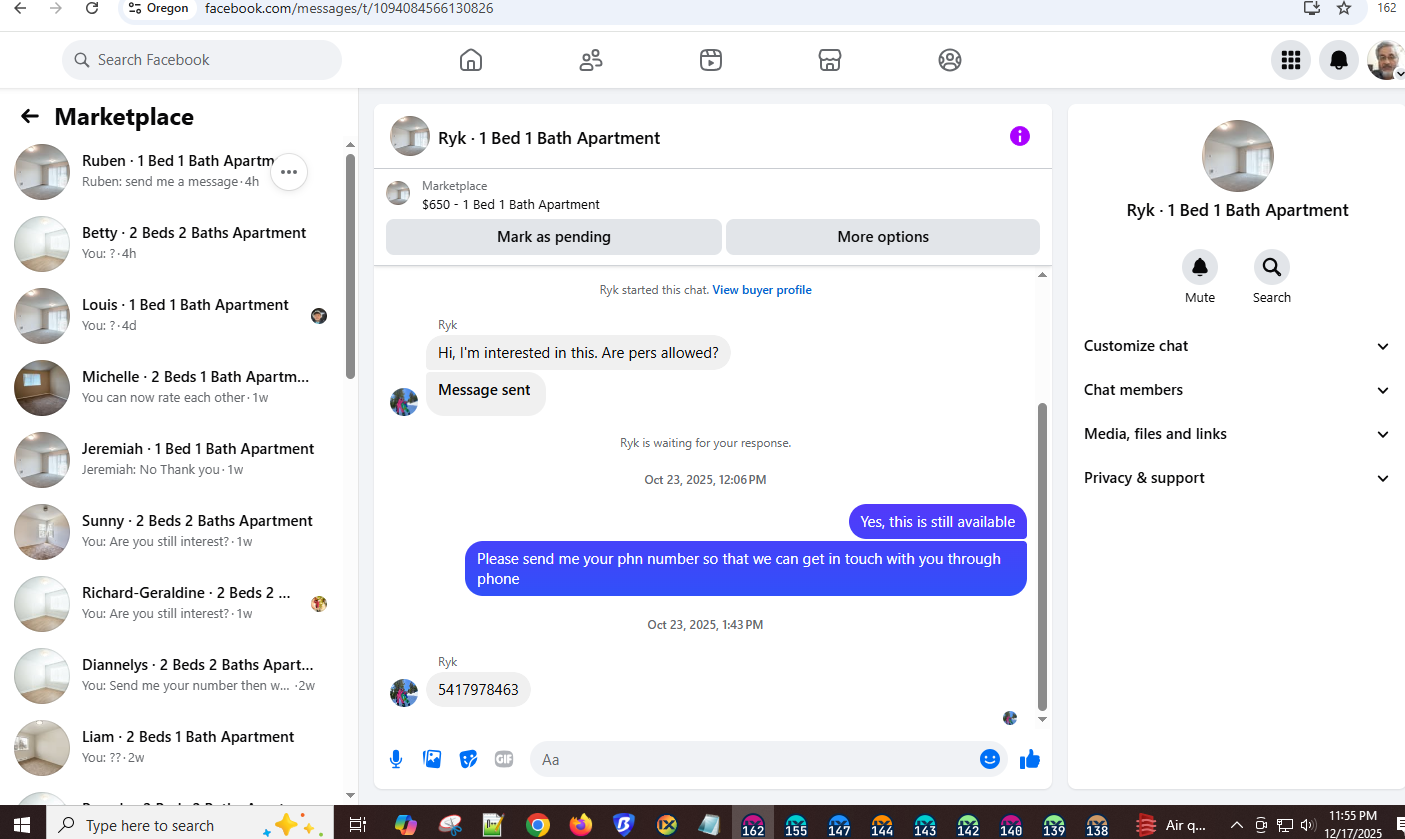Screen dimensions: 1405x839
Task: Click the Windows taskbar search box
Action: point(188,825)
